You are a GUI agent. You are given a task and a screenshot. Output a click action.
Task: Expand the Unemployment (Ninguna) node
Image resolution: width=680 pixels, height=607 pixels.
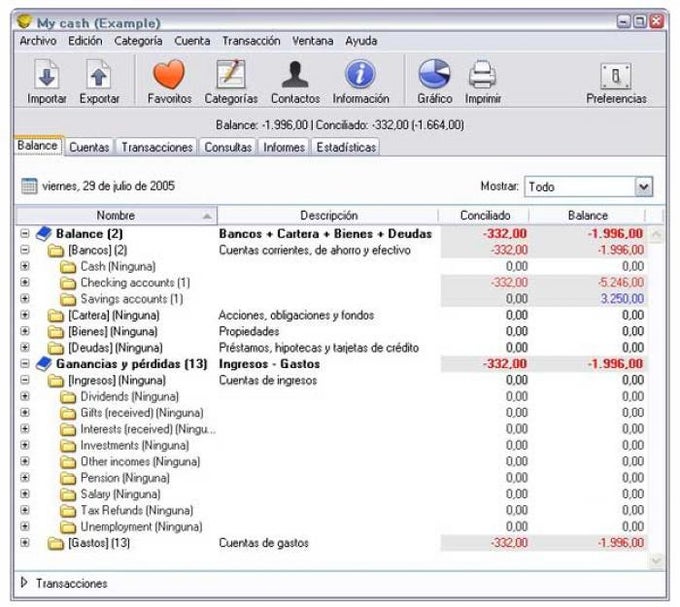tap(25, 526)
